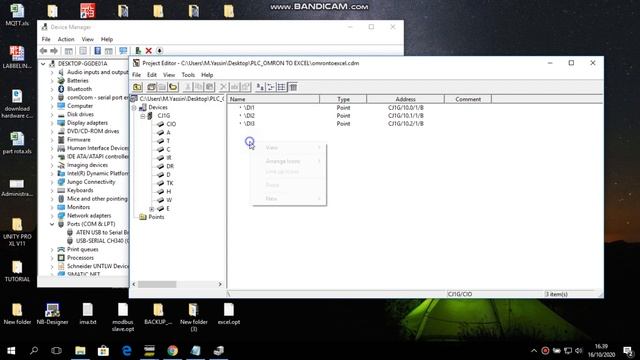640x360 pixels.
Task: Switch to Large Icons view toolbar button
Action: [x=260, y=87]
